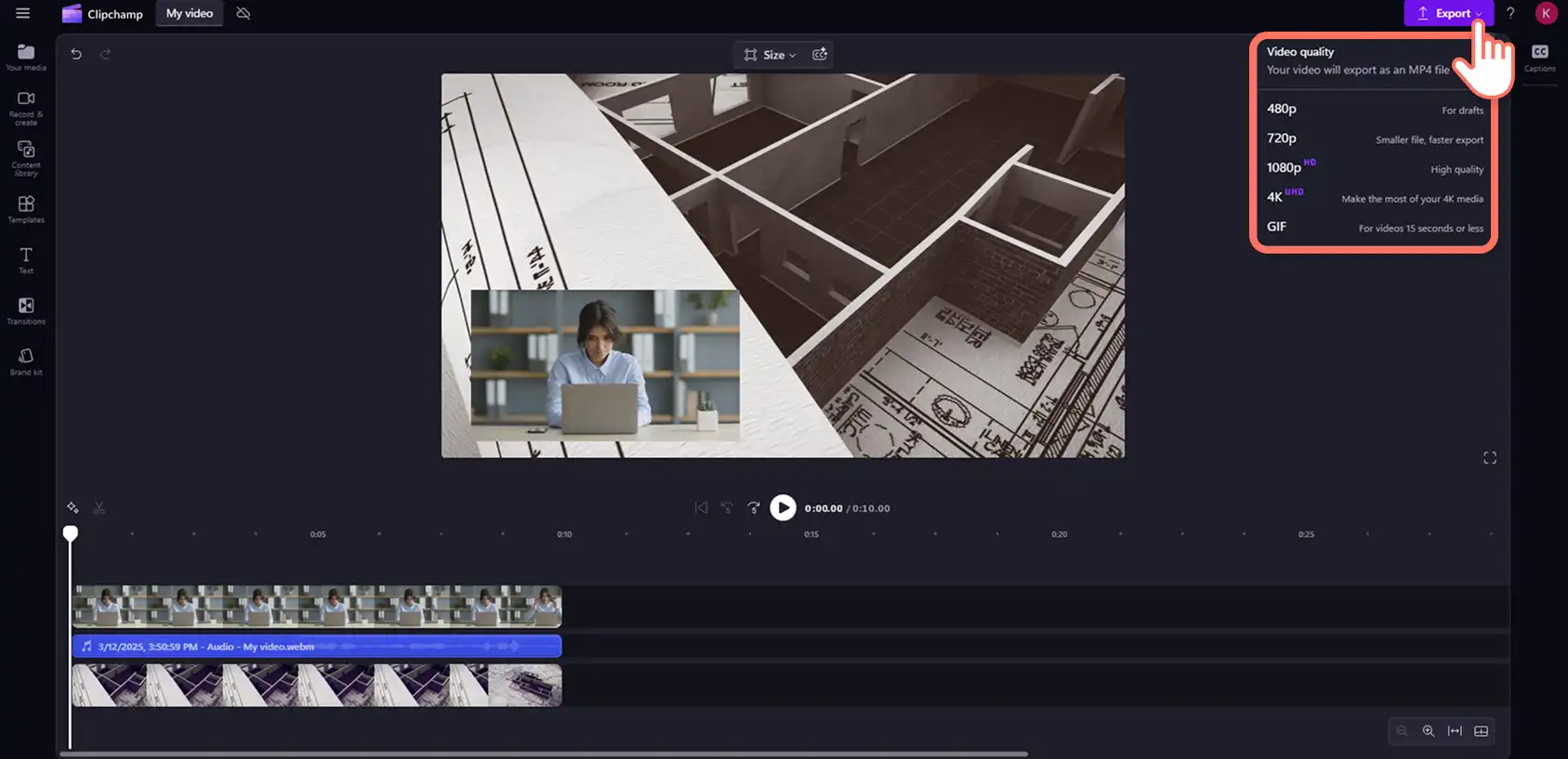Undo the last action

[x=76, y=54]
